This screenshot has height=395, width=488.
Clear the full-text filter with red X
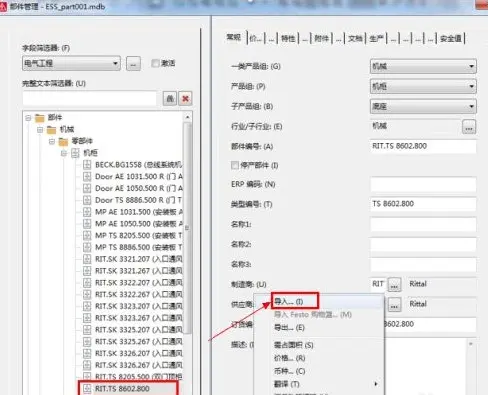point(185,98)
